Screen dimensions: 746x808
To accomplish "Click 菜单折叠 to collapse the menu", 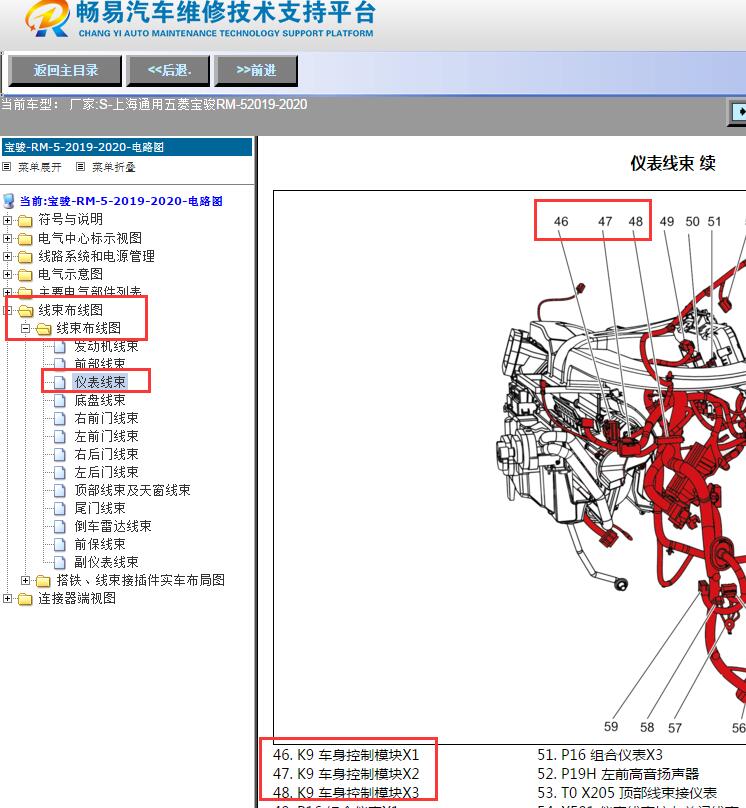I will coord(113,167).
